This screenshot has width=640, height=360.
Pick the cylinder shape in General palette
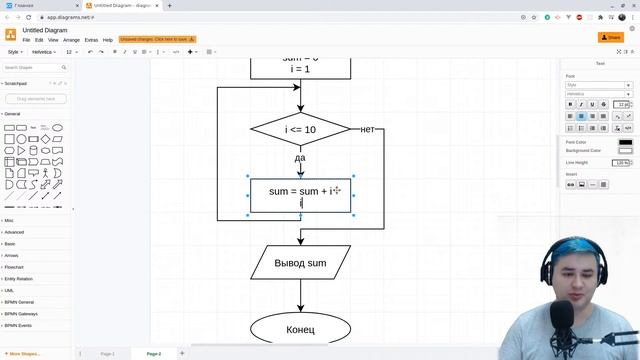pos(33,150)
